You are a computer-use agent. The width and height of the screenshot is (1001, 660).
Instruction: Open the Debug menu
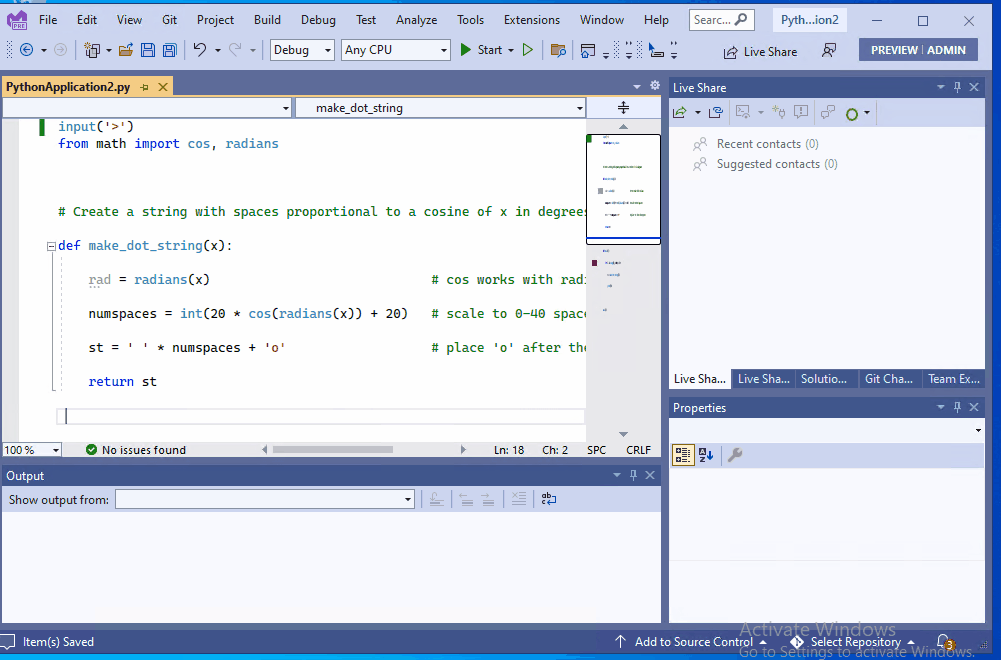318,20
